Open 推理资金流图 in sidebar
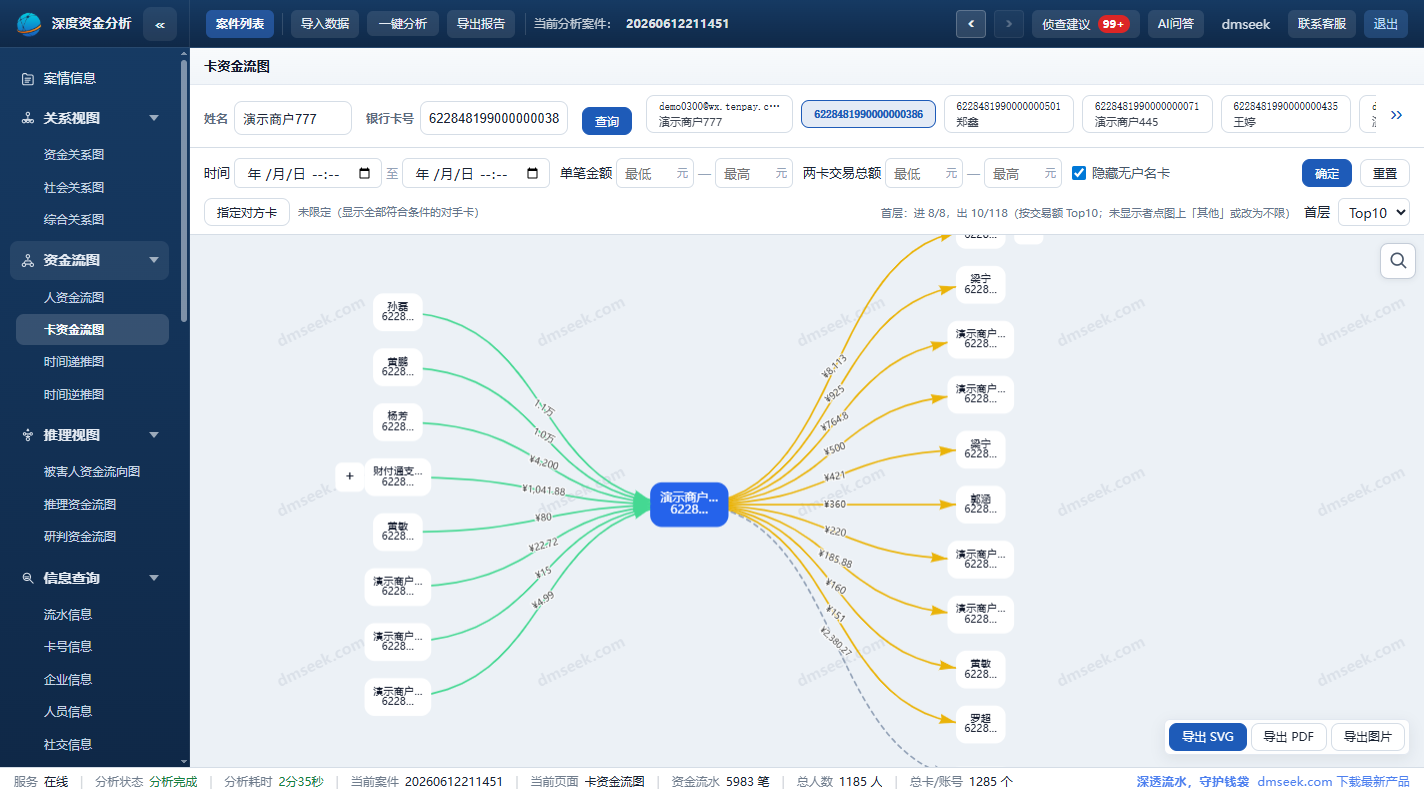Screen dimensions: 1424x795 click(x=80, y=504)
